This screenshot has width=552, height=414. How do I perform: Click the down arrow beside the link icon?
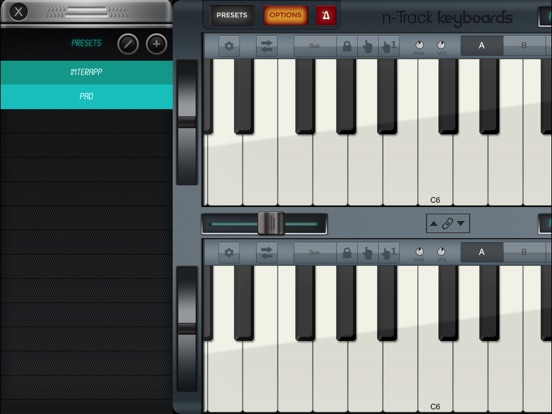(461, 224)
